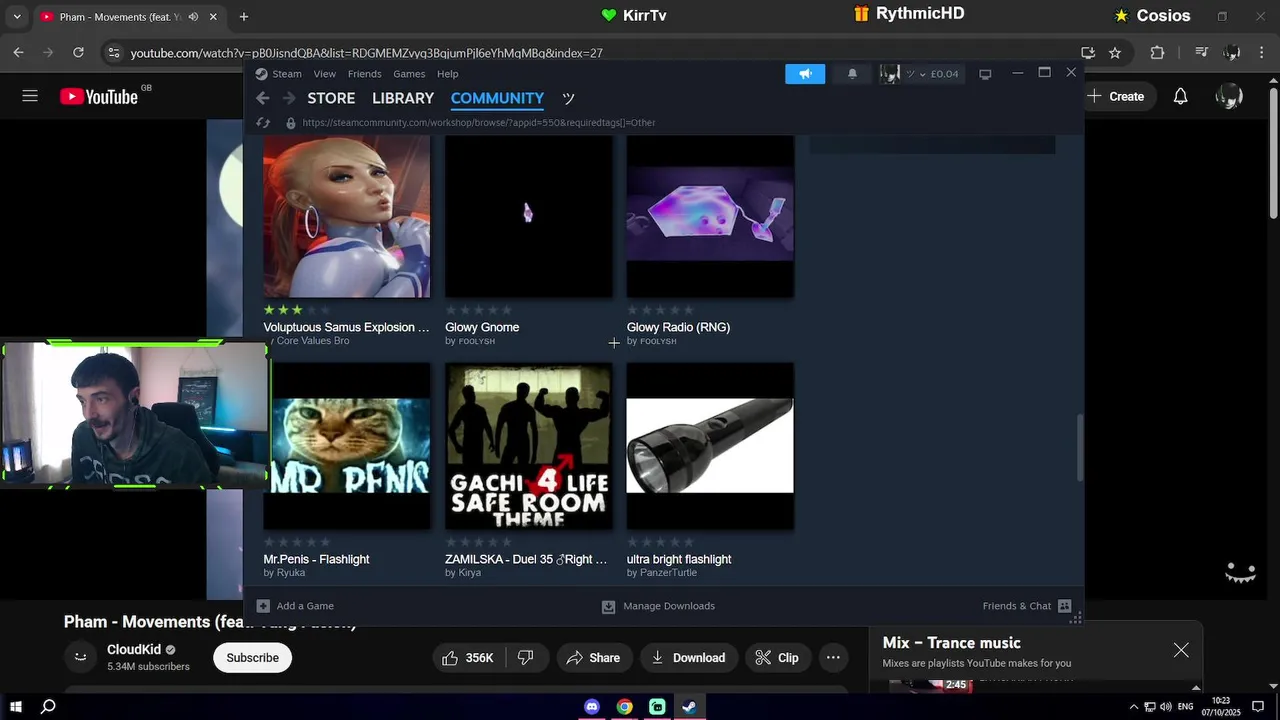Open Steam from the taskbar

point(689,707)
